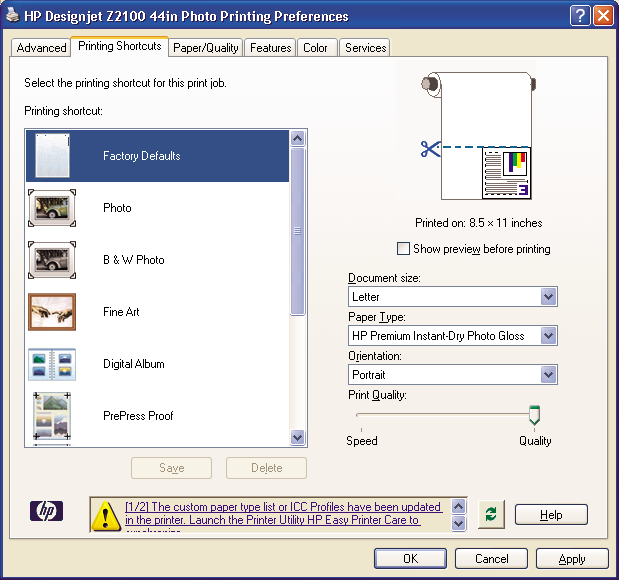
Task: Open the Paper/Quality tab
Action: click(x=206, y=48)
